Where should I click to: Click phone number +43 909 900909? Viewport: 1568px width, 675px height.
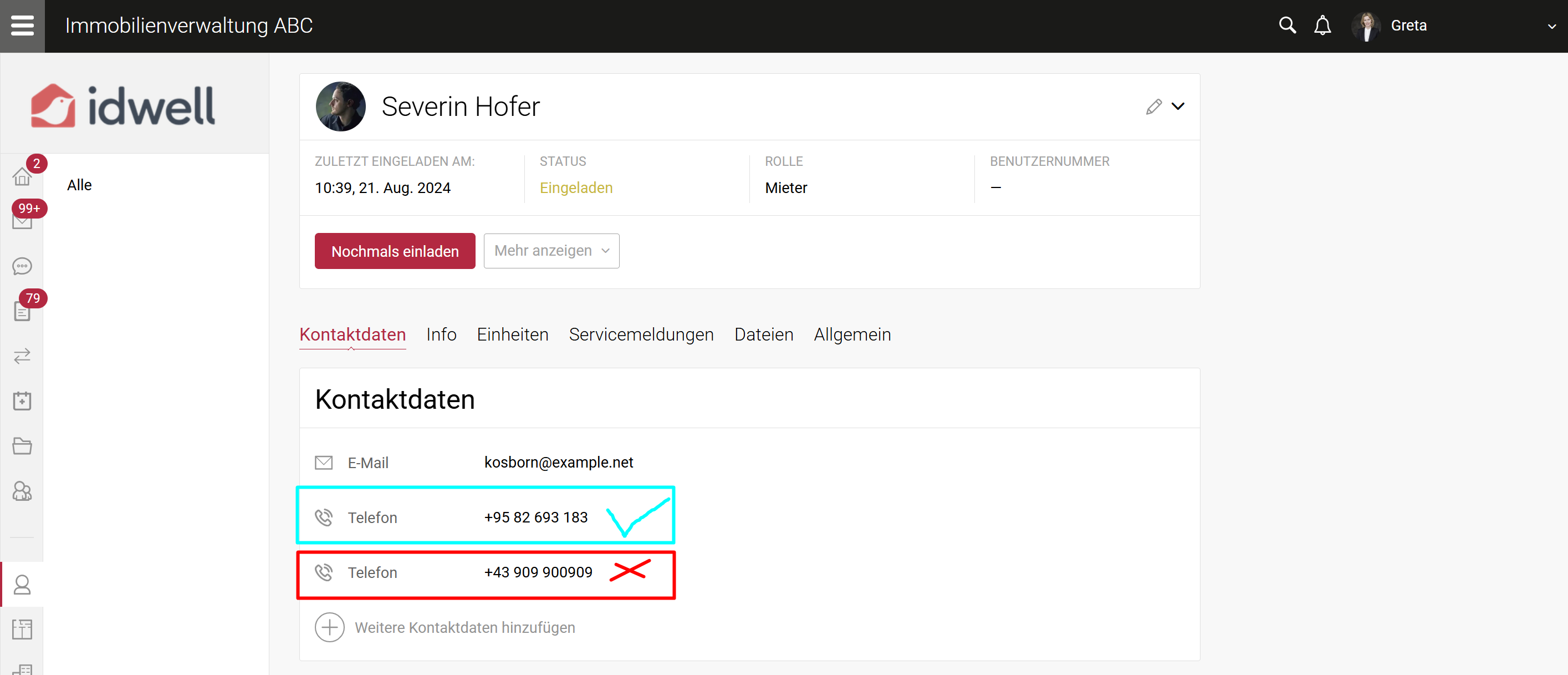(538, 572)
